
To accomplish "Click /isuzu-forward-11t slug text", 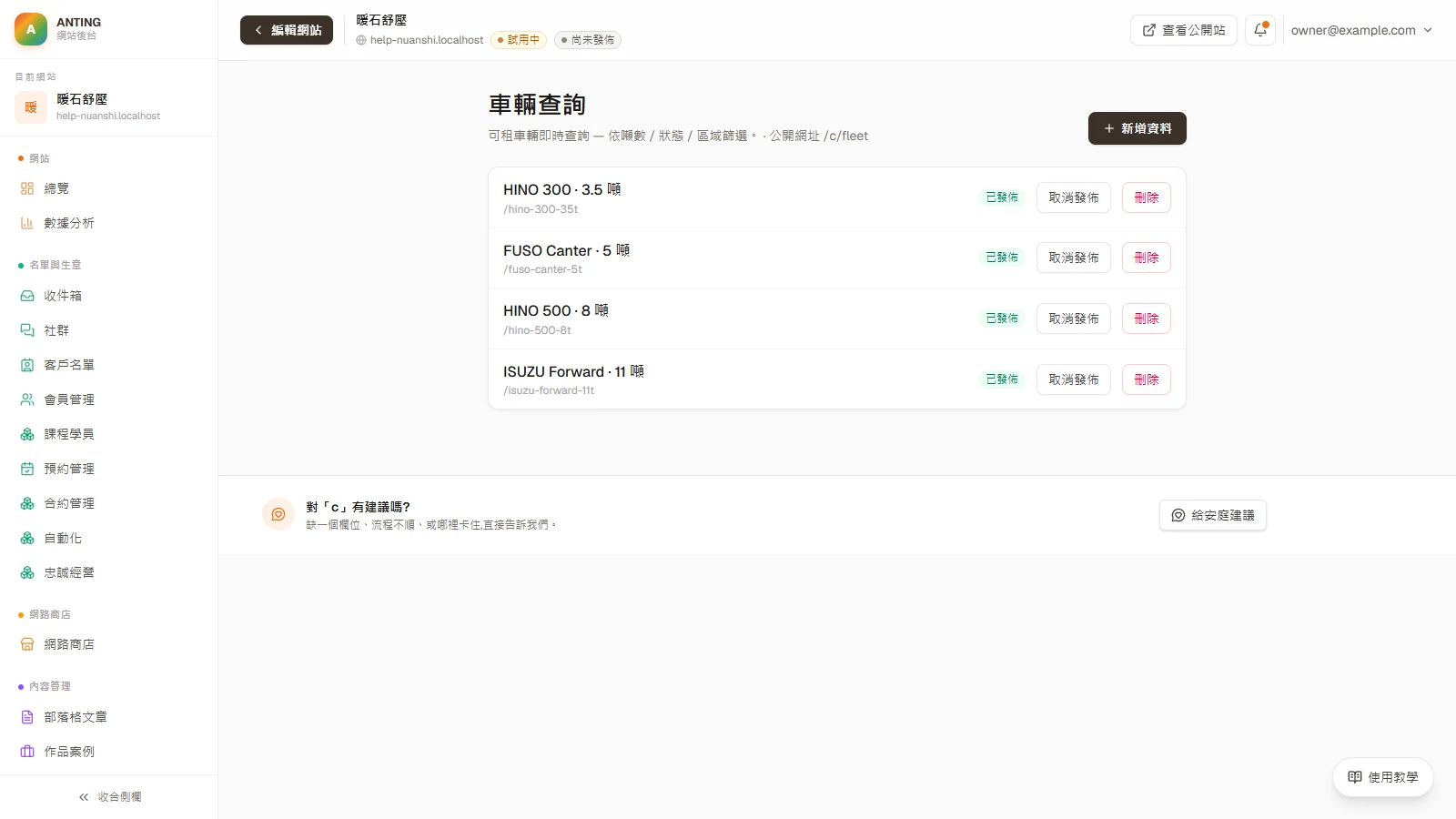I will [x=549, y=390].
